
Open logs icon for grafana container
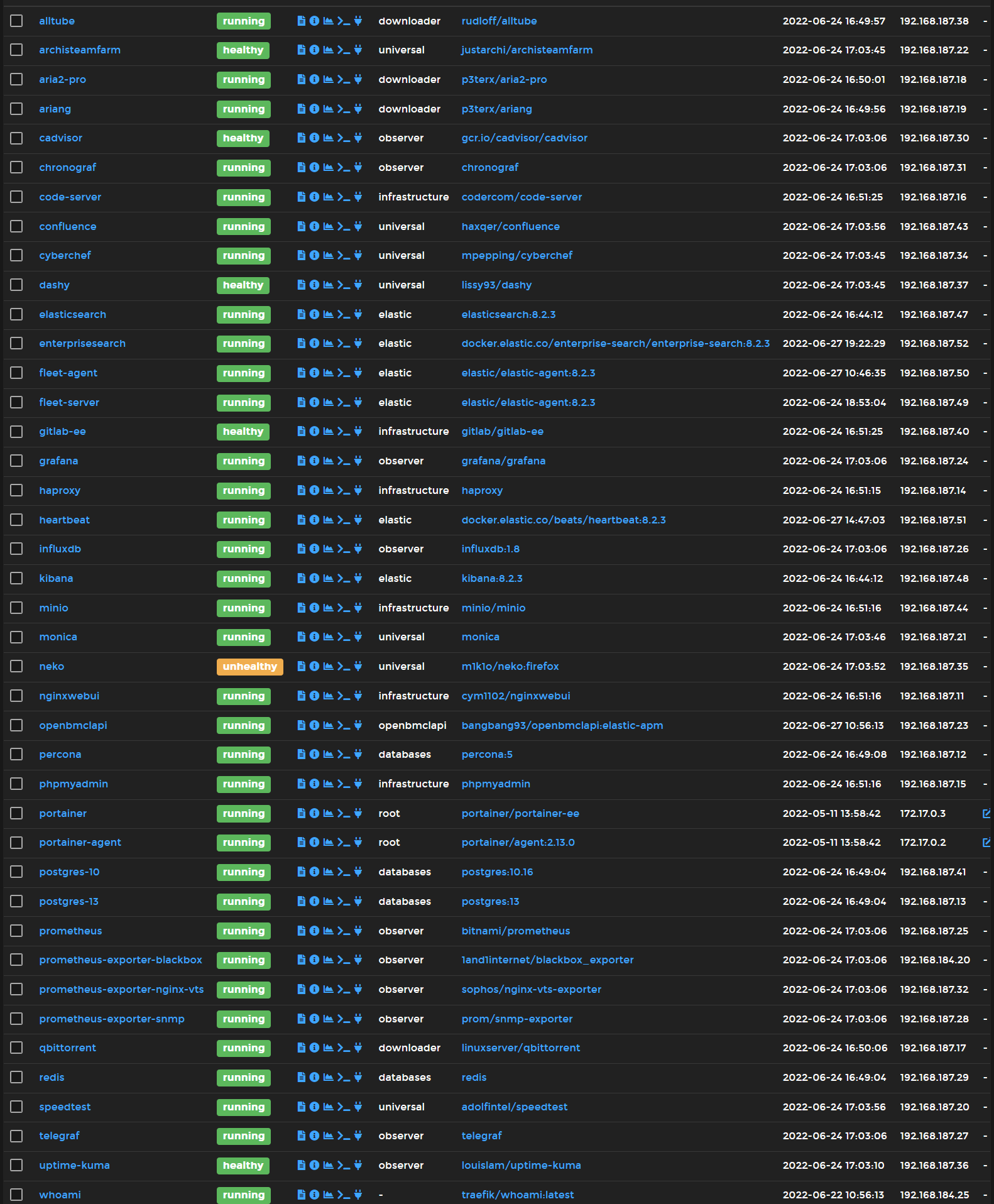pyautogui.click(x=302, y=461)
